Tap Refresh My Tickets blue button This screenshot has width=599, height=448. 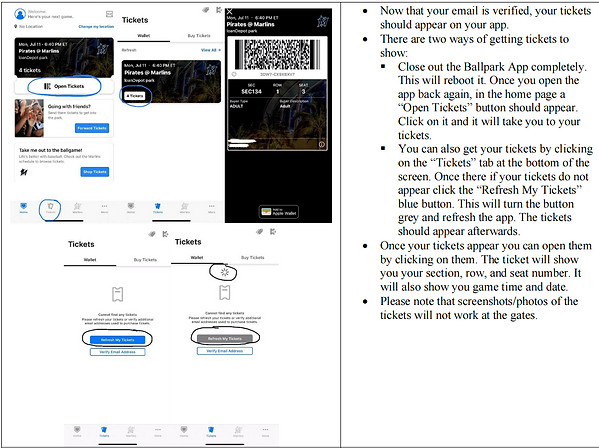(118, 340)
